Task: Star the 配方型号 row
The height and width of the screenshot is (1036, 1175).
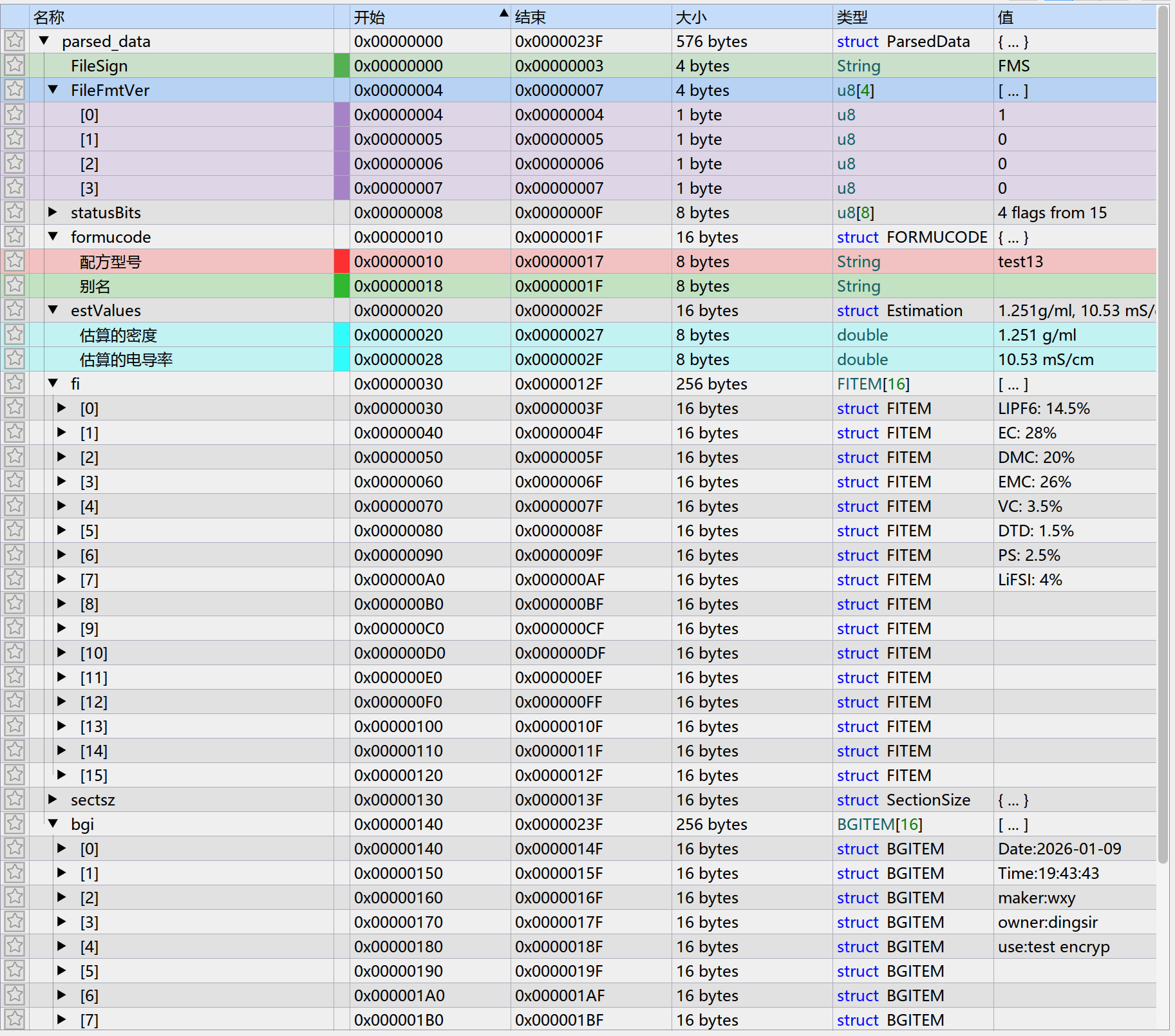Action: [x=15, y=261]
